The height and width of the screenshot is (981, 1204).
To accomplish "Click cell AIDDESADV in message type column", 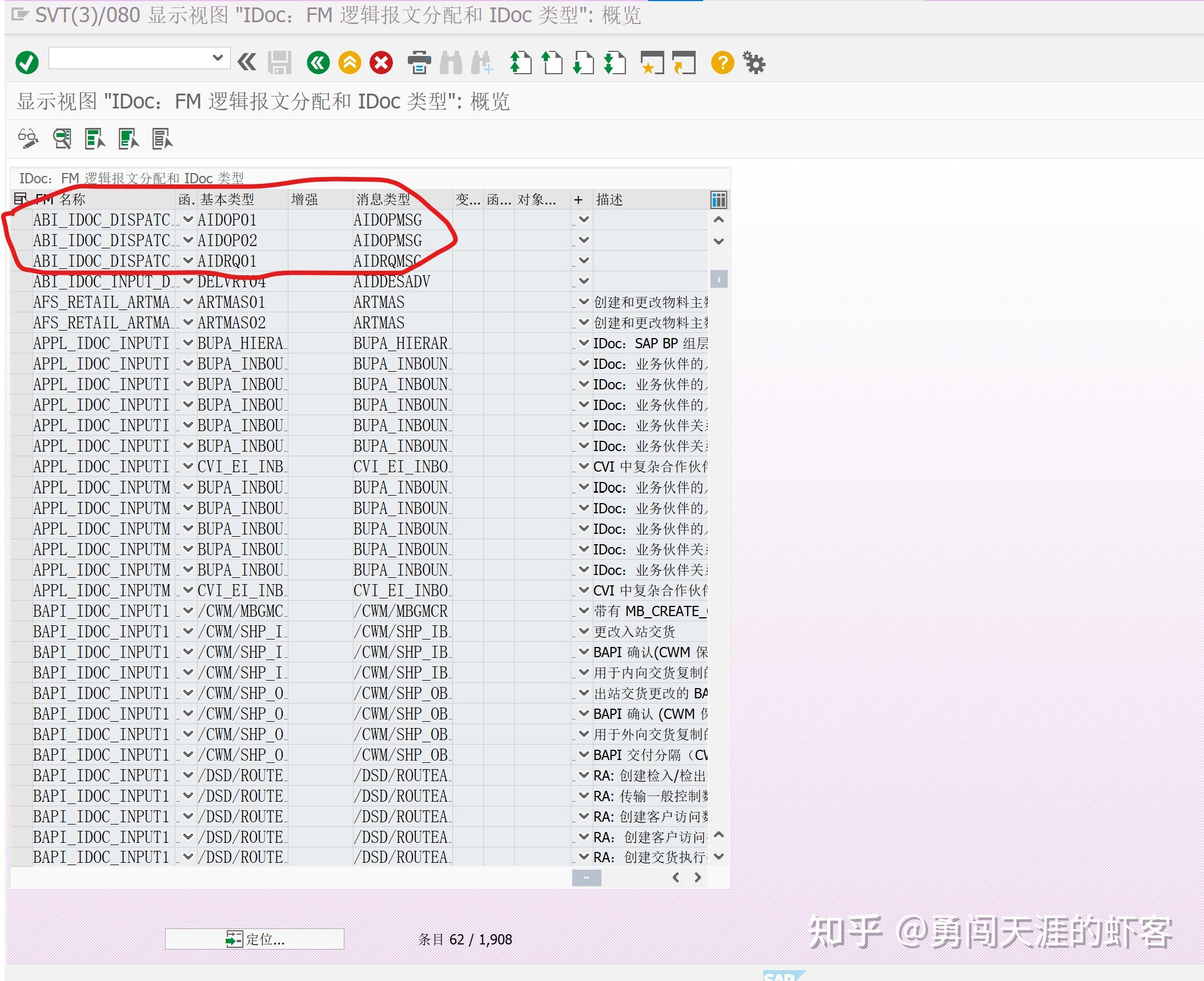I will [x=402, y=282].
